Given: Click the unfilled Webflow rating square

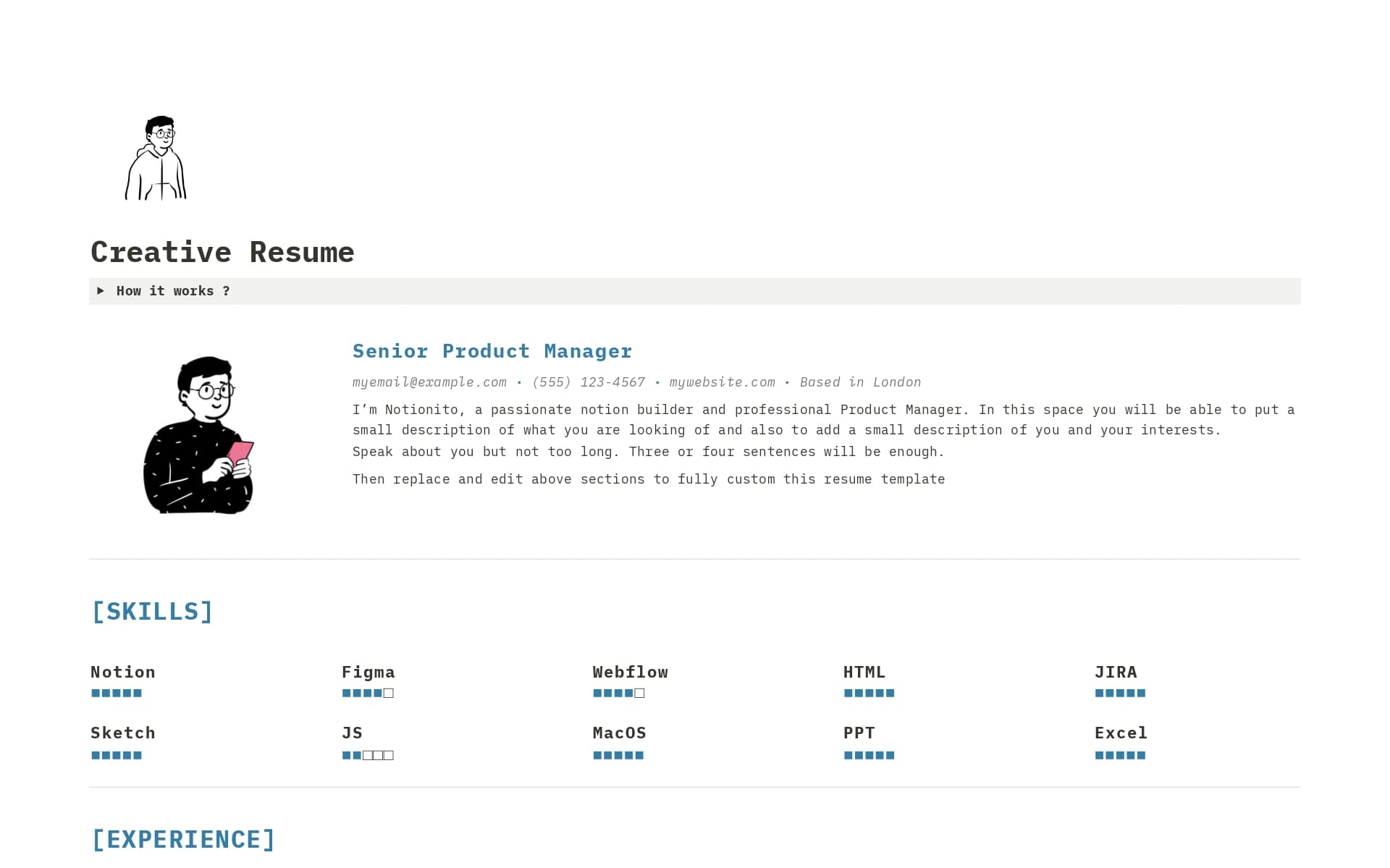Looking at the screenshot, I should click(639, 693).
